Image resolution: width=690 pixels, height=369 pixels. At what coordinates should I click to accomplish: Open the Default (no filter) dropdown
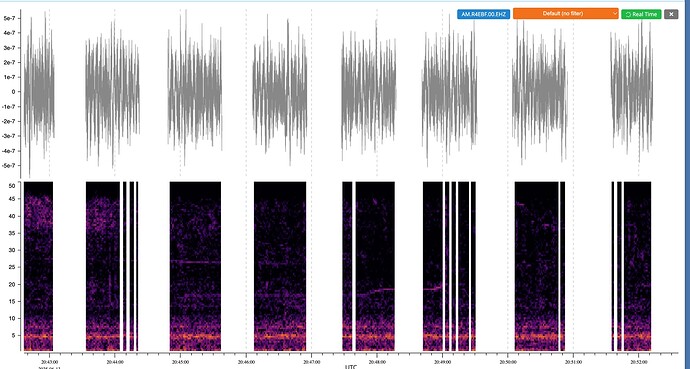click(565, 14)
